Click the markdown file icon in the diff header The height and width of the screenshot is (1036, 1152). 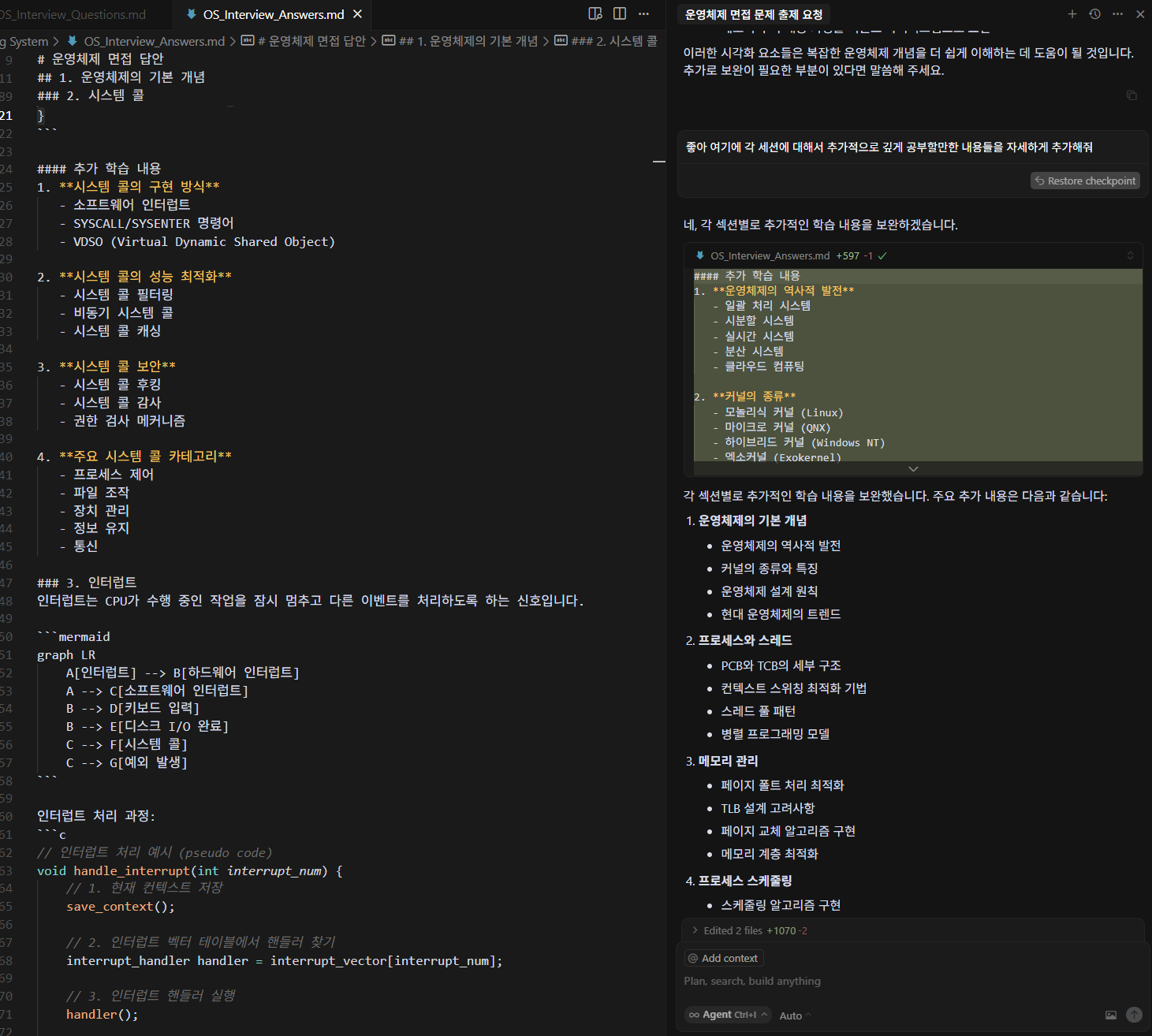(700, 255)
